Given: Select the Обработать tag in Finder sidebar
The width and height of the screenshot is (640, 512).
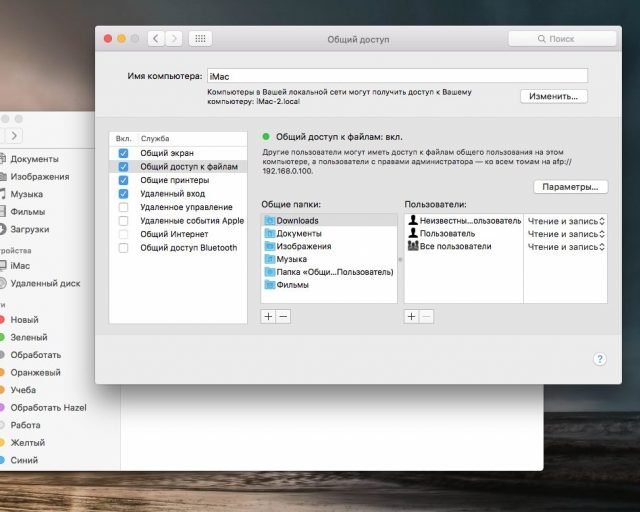Looking at the screenshot, I should (36, 355).
